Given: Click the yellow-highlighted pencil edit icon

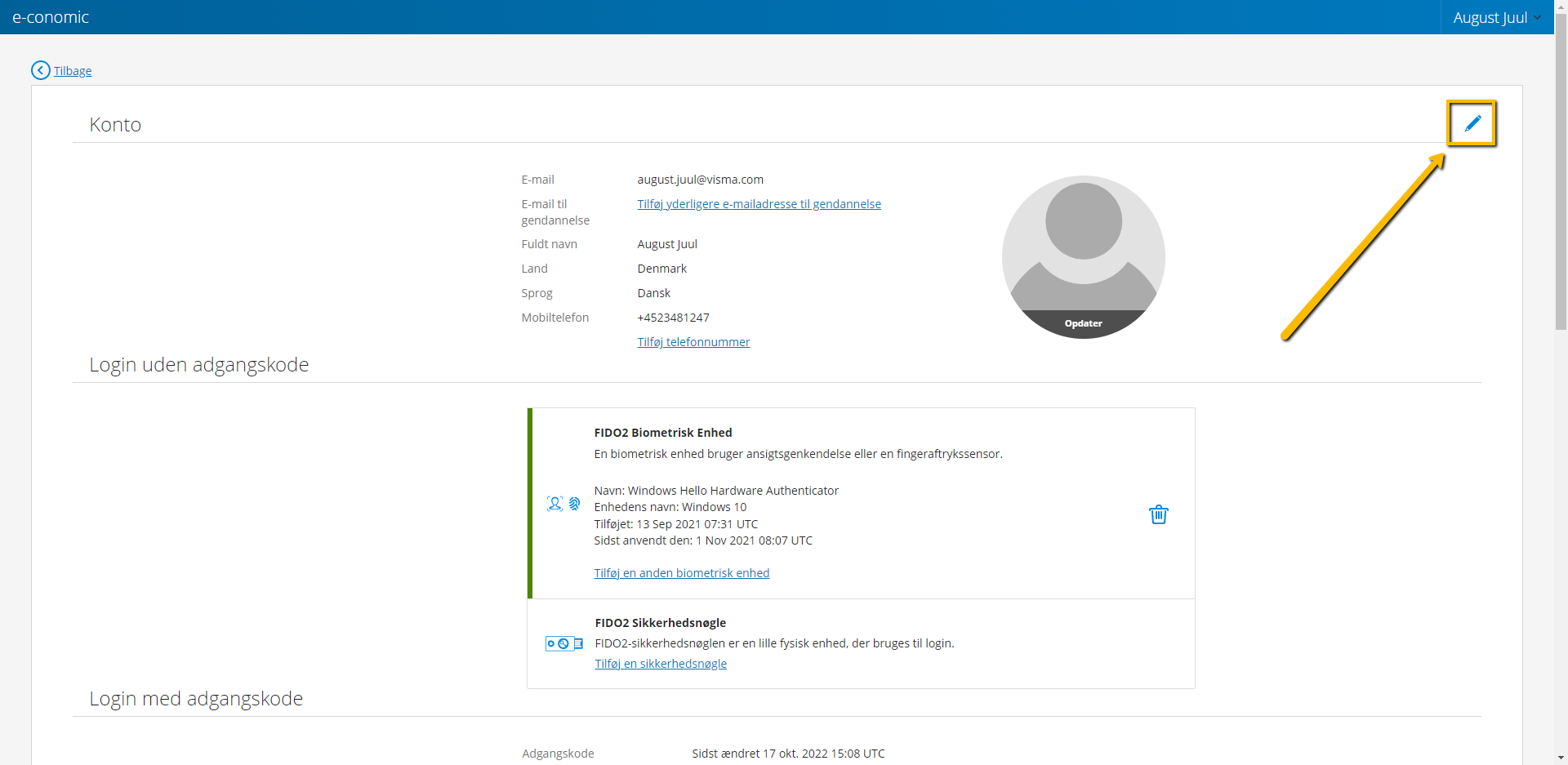Looking at the screenshot, I should [1473, 123].
